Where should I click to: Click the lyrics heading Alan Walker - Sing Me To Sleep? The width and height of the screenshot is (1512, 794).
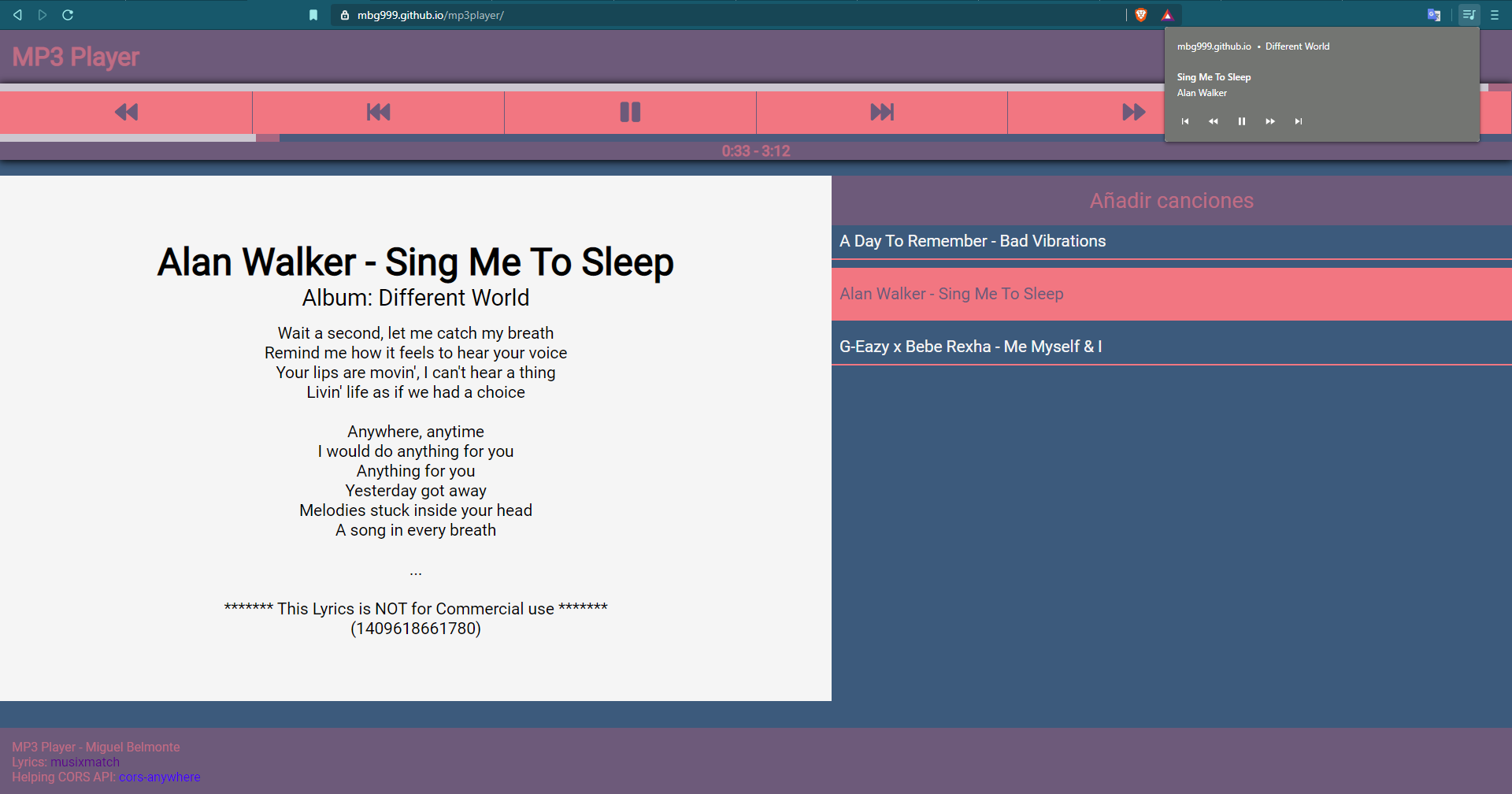[x=416, y=262]
